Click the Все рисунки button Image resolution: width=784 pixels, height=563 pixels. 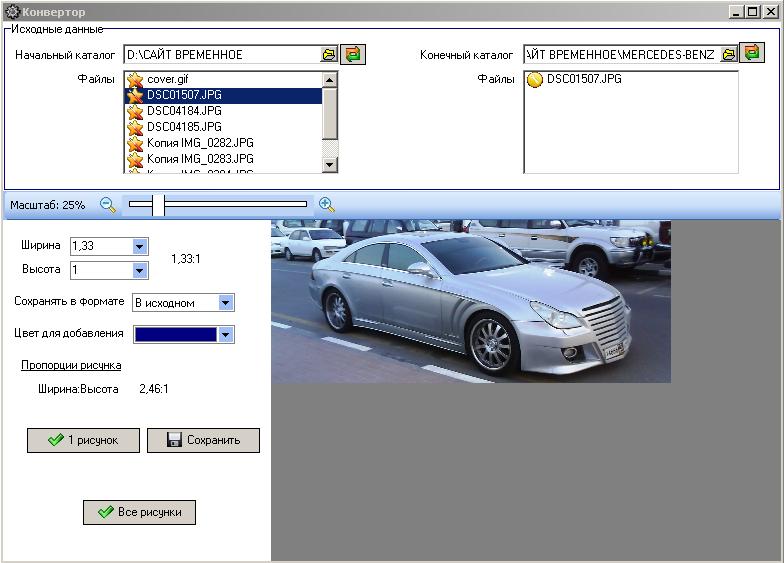140,512
